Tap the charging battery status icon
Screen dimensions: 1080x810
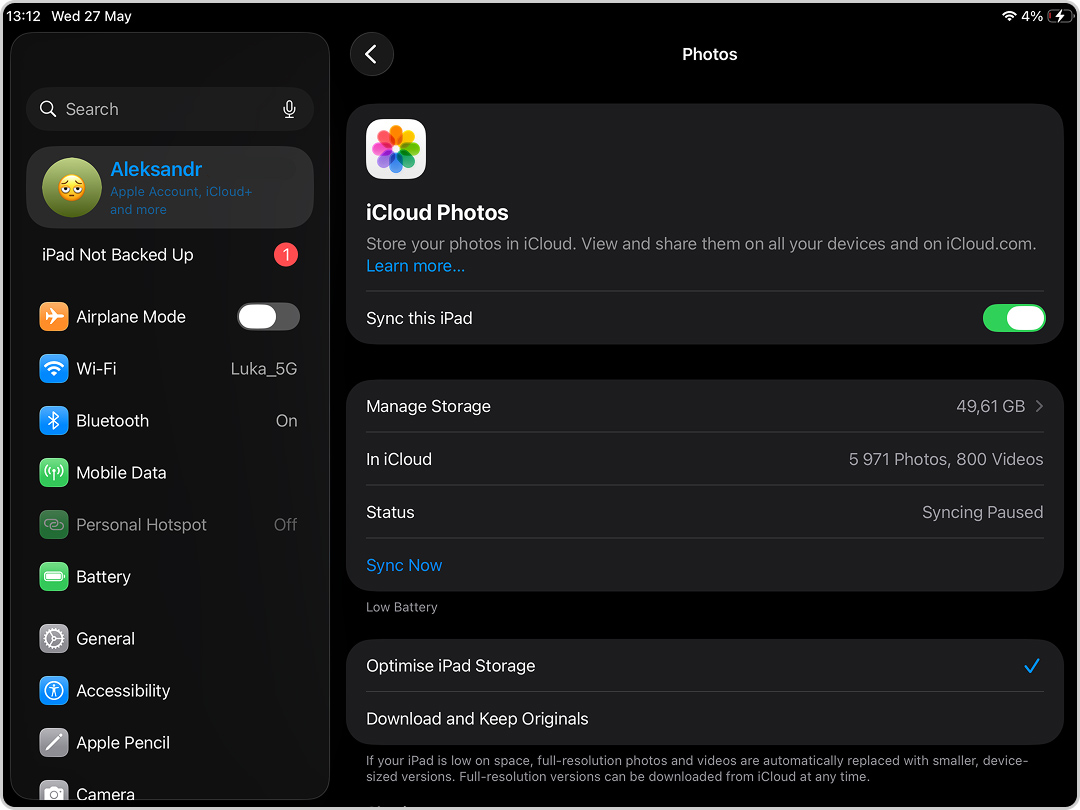point(1059,16)
